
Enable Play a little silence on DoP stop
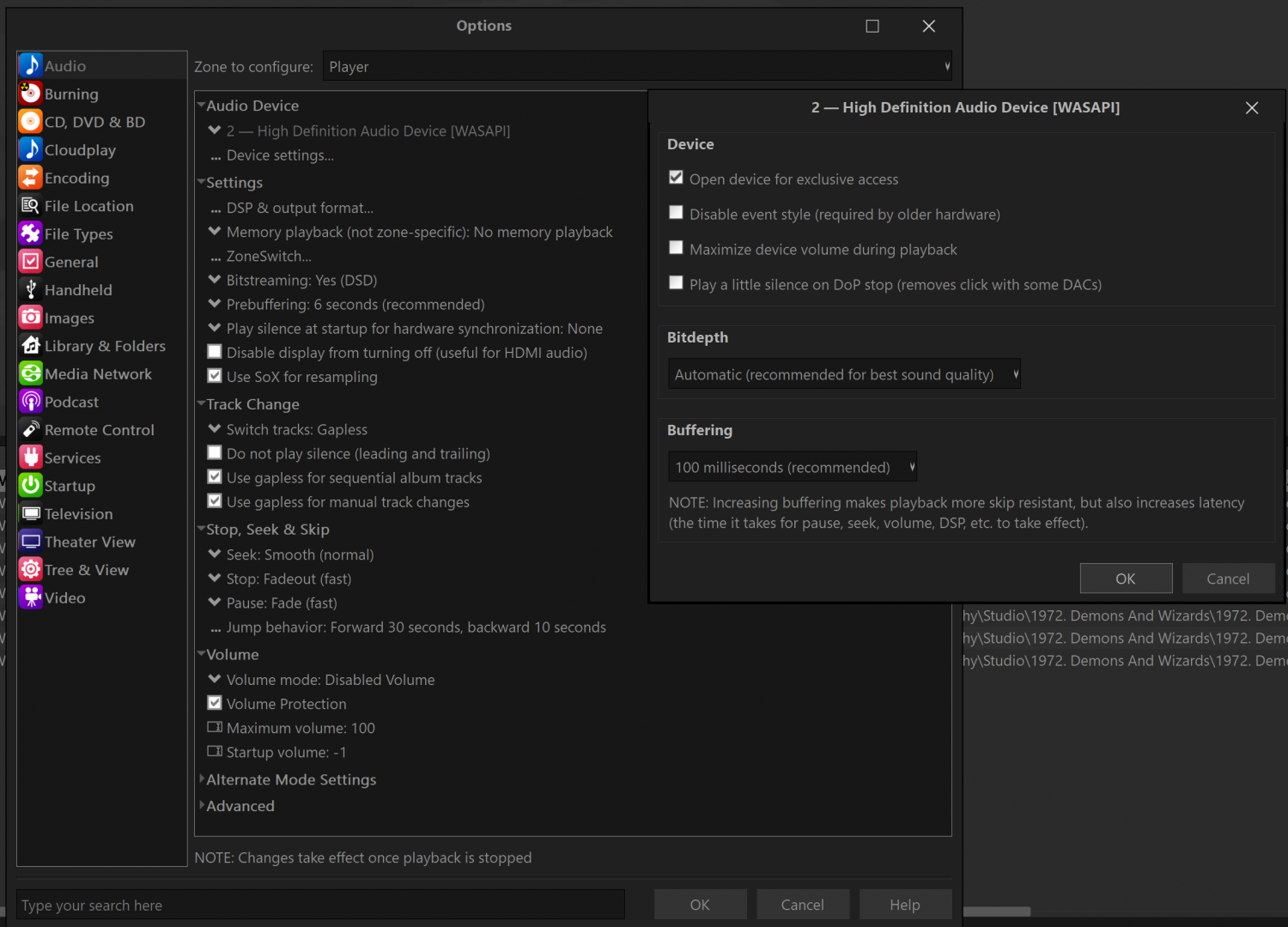(x=677, y=283)
